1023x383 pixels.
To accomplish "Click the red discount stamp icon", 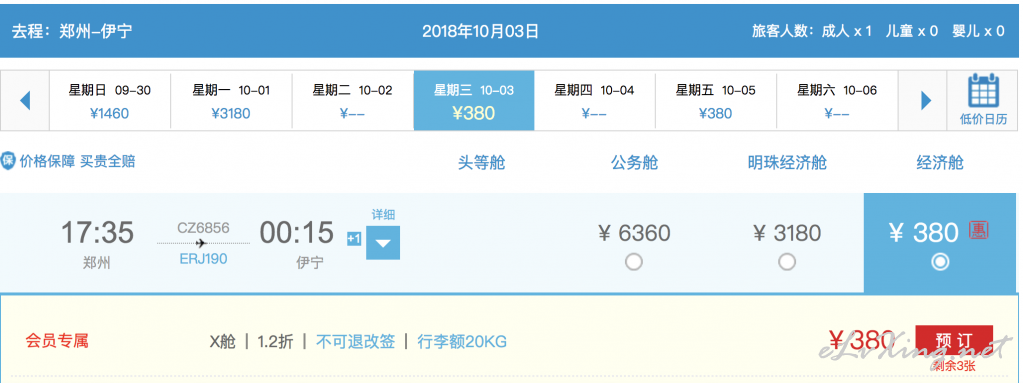I will point(979,230).
